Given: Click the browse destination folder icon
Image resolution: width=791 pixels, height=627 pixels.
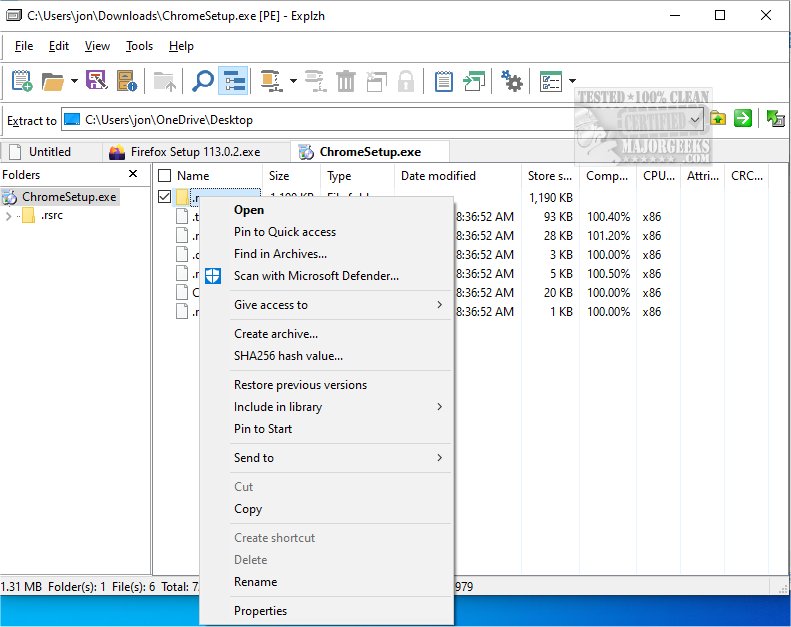Looking at the screenshot, I should (718, 119).
